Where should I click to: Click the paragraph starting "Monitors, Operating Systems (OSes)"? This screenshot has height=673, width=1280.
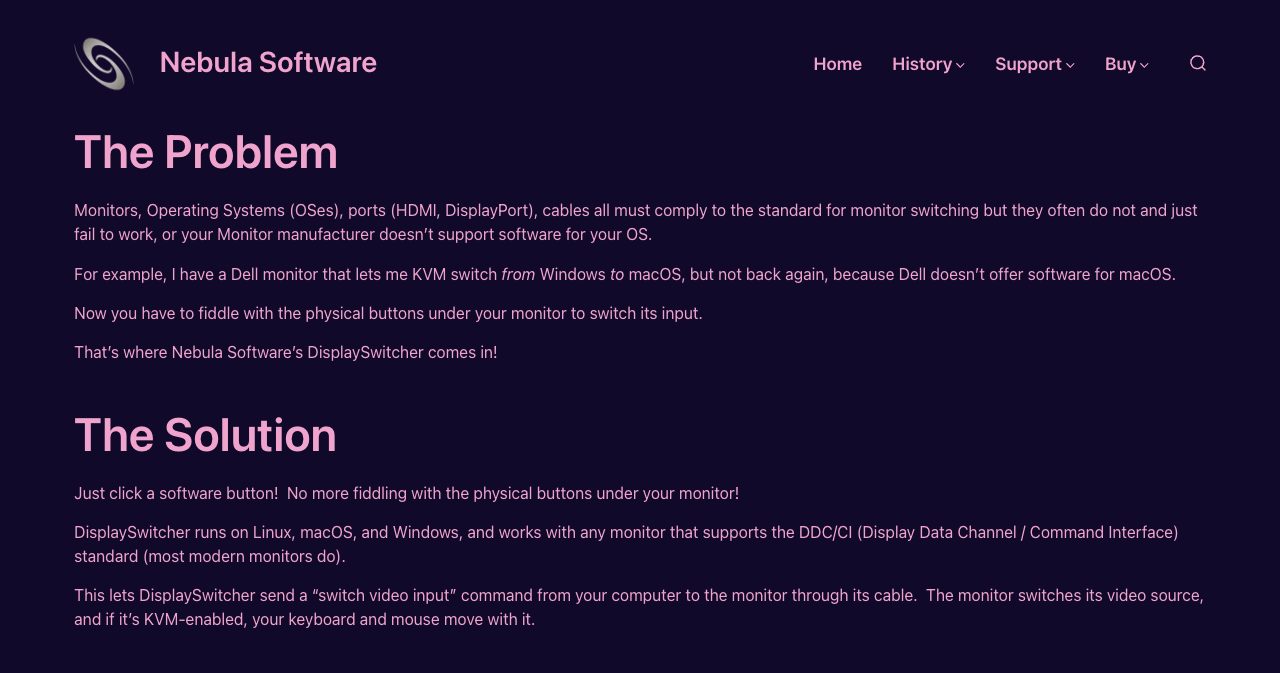click(x=636, y=223)
